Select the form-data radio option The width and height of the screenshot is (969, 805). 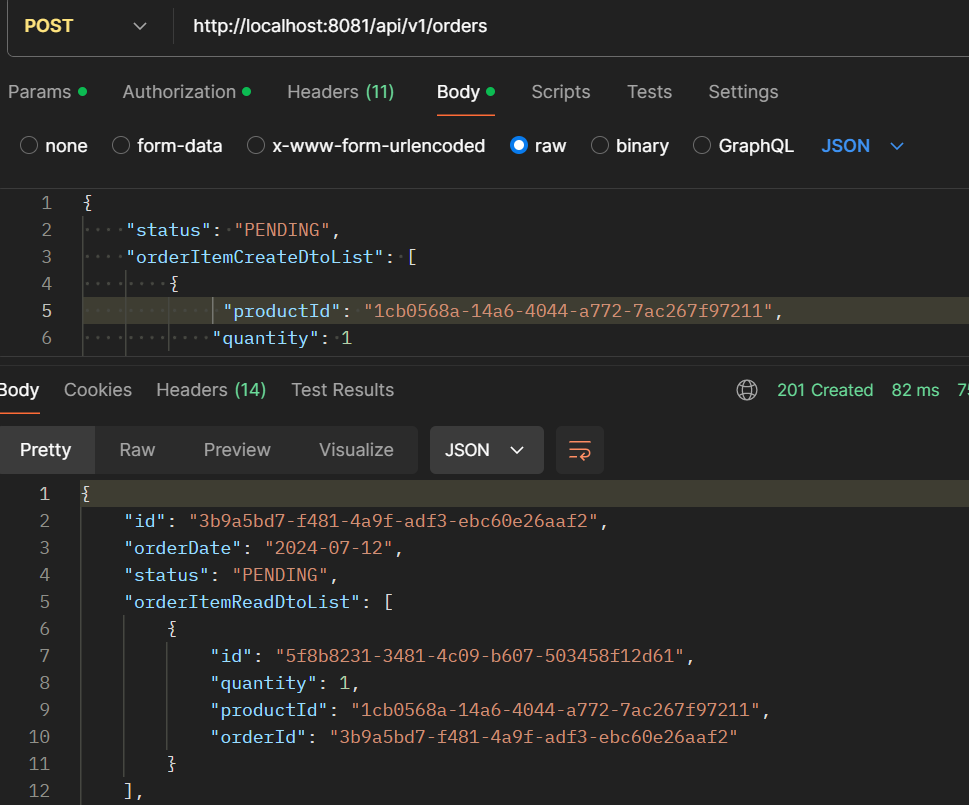tap(121, 146)
